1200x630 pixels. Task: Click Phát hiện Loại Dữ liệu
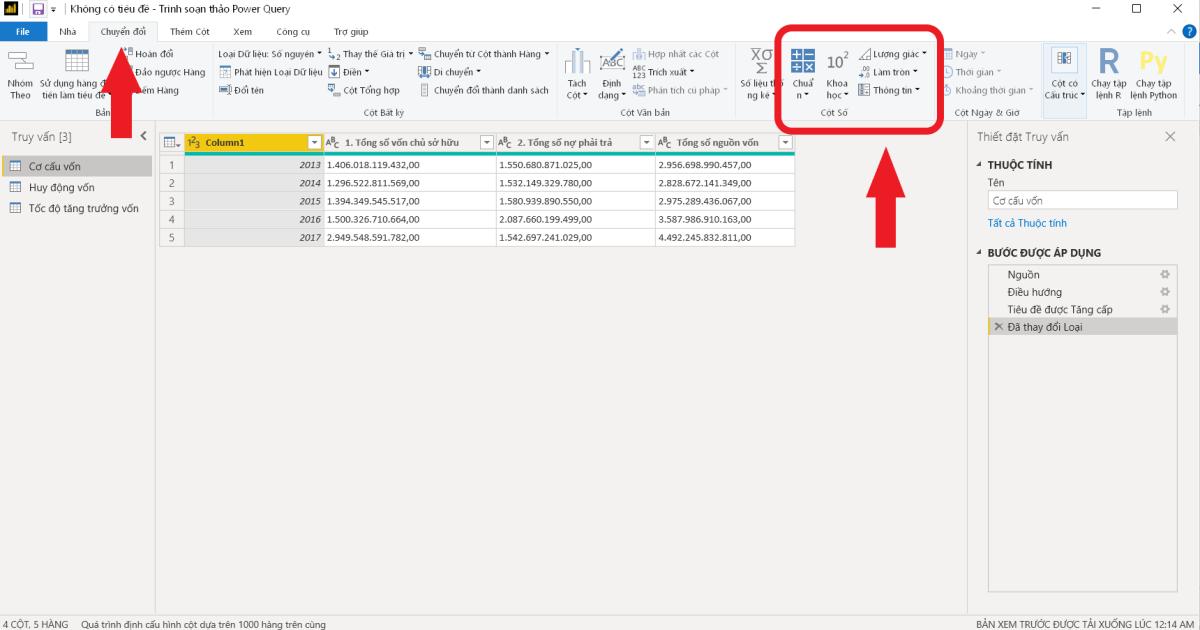tap(270, 72)
